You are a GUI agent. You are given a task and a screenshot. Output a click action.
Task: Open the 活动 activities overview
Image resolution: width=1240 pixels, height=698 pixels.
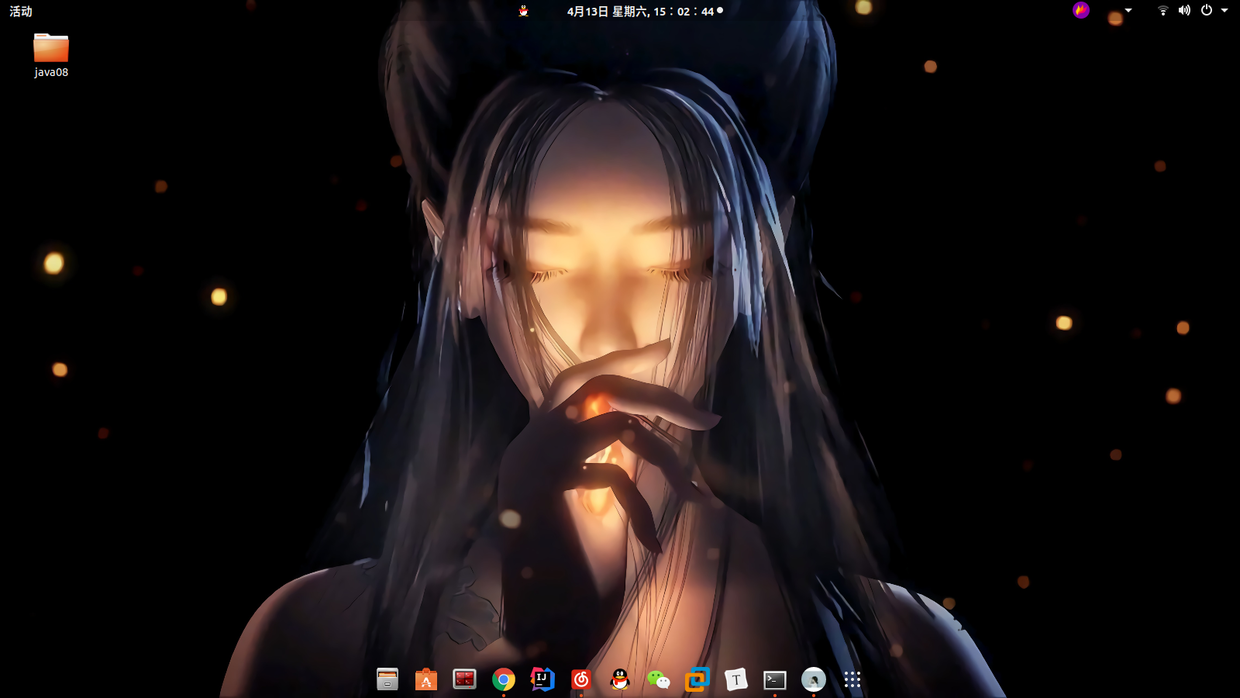point(21,11)
